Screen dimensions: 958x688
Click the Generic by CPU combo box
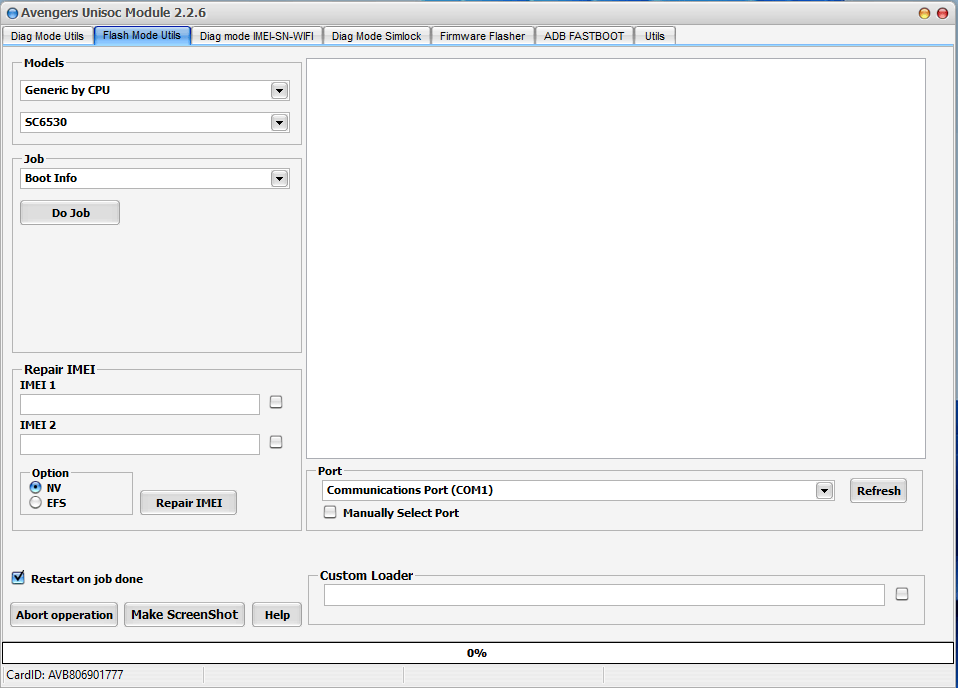tap(155, 90)
